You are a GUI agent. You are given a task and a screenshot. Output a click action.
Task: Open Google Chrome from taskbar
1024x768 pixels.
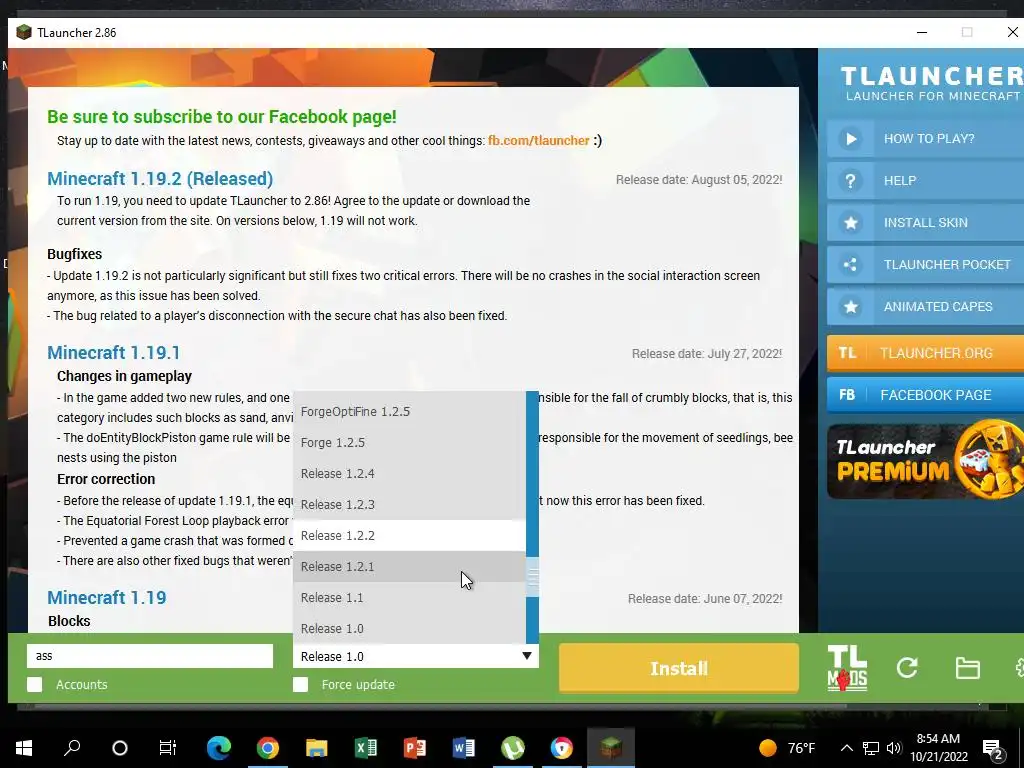(268, 748)
